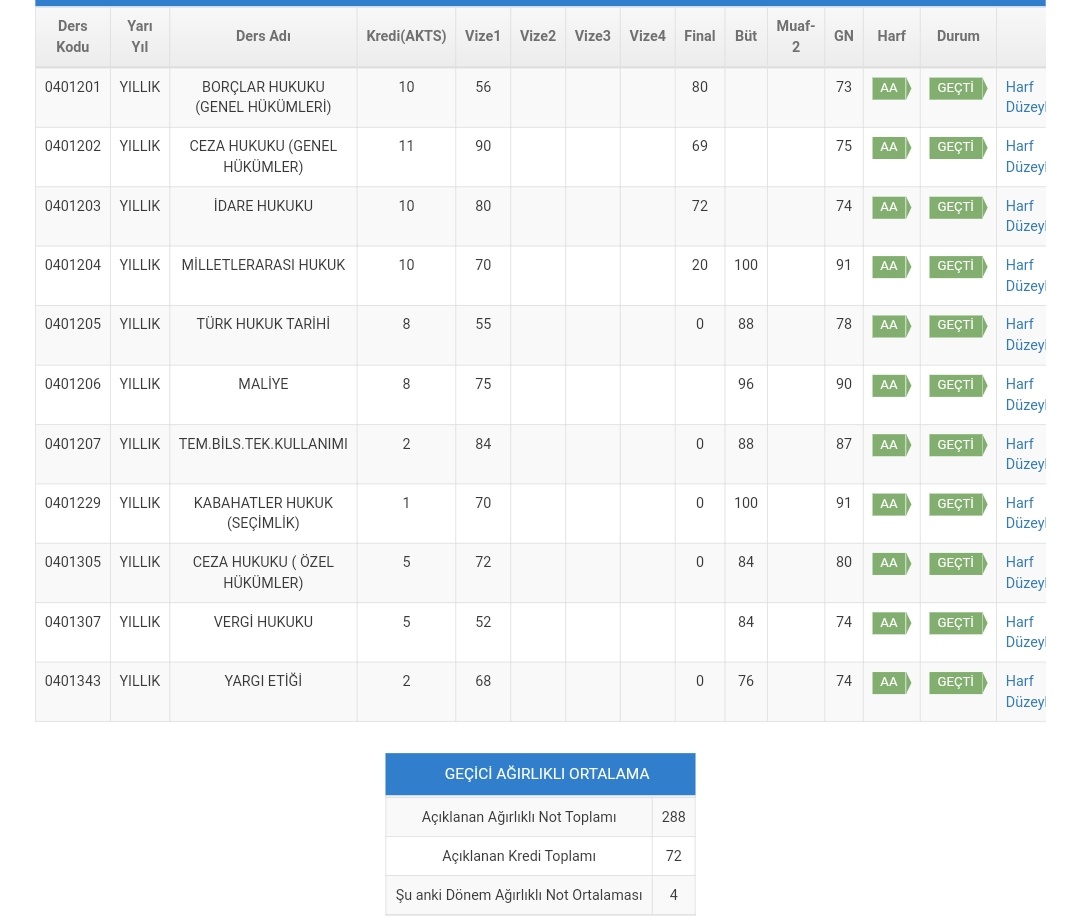Click the Harf column header

tap(891, 36)
